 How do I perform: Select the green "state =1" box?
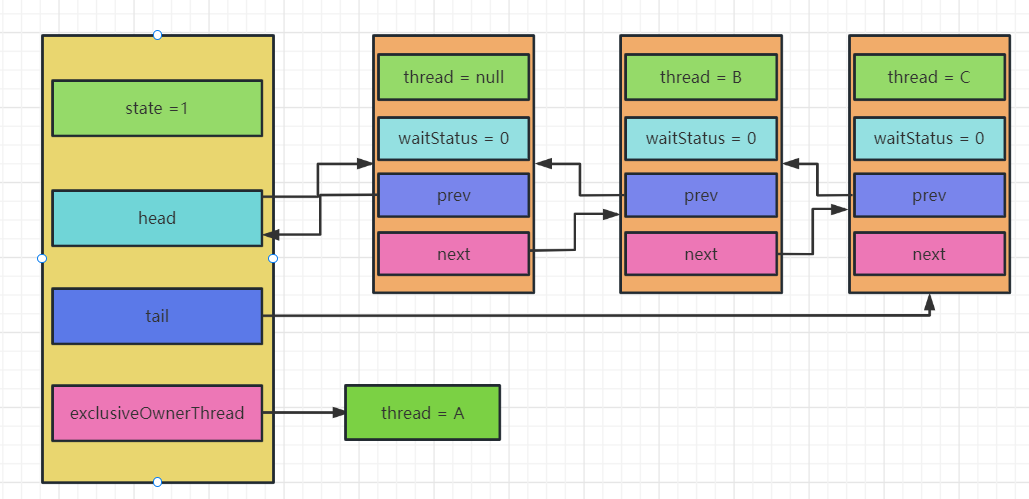point(157,108)
